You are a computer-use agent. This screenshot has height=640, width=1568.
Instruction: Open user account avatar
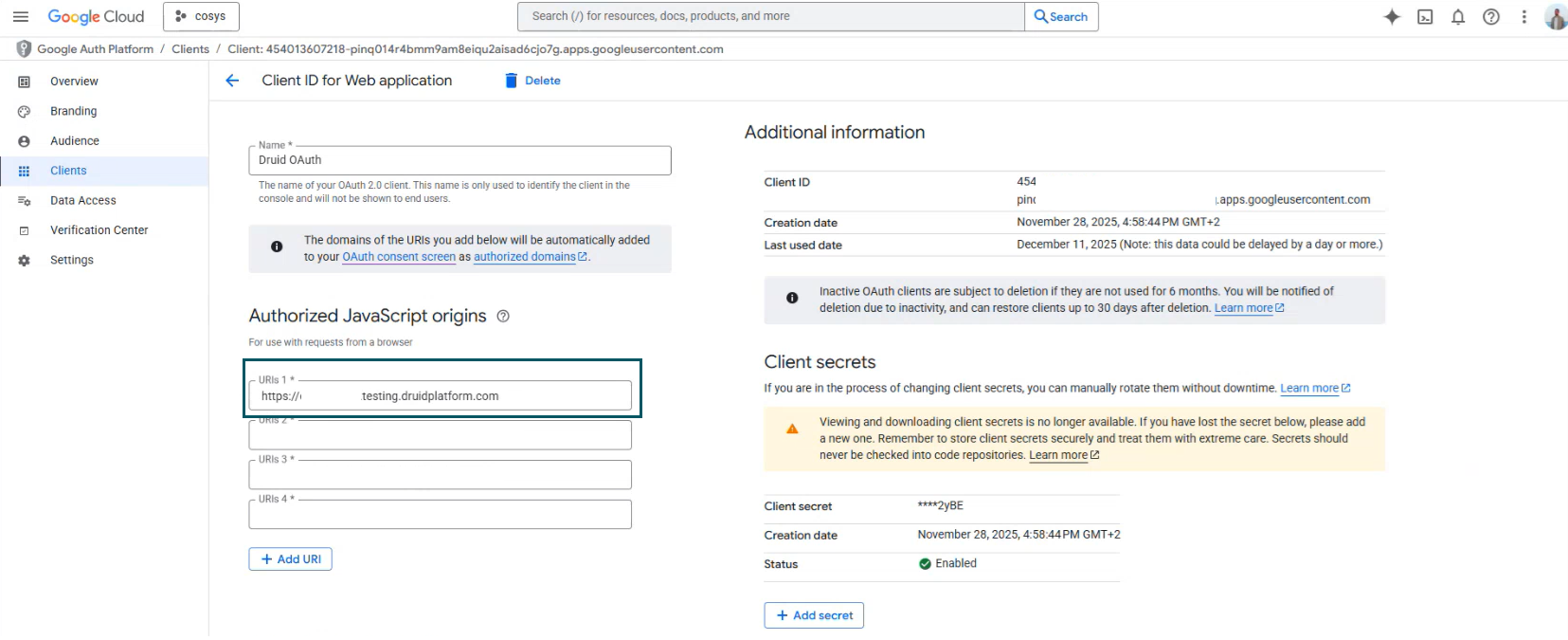[x=1555, y=17]
